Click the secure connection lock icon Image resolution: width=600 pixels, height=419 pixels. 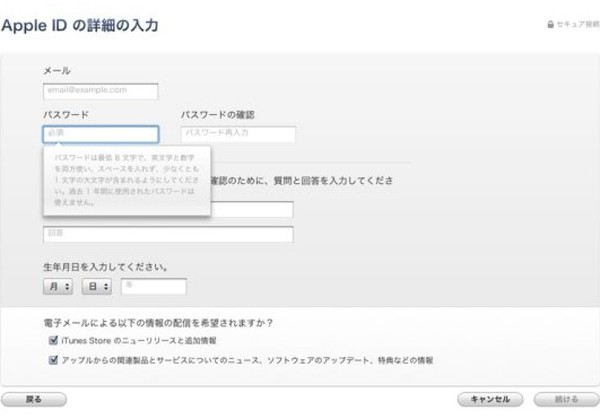[551, 24]
